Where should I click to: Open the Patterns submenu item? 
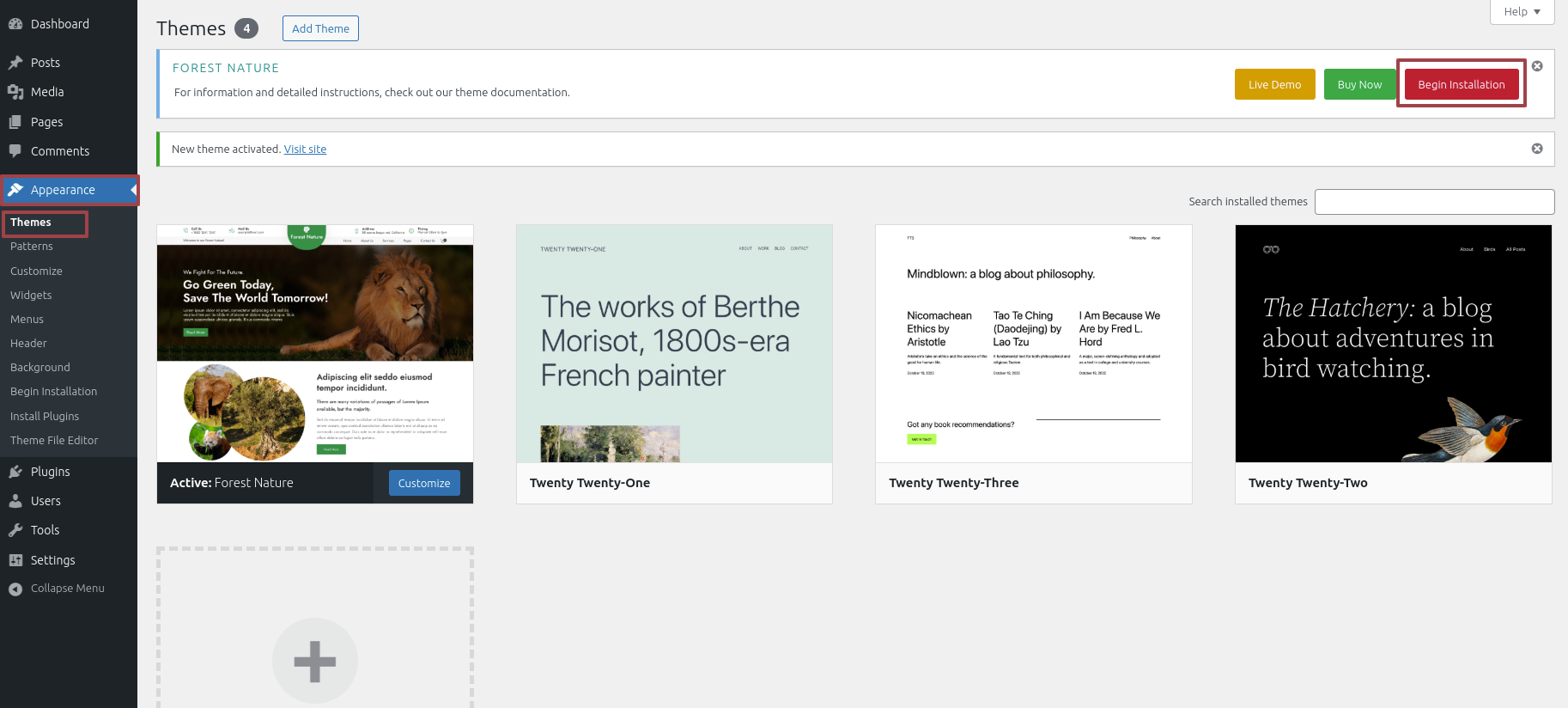point(32,247)
